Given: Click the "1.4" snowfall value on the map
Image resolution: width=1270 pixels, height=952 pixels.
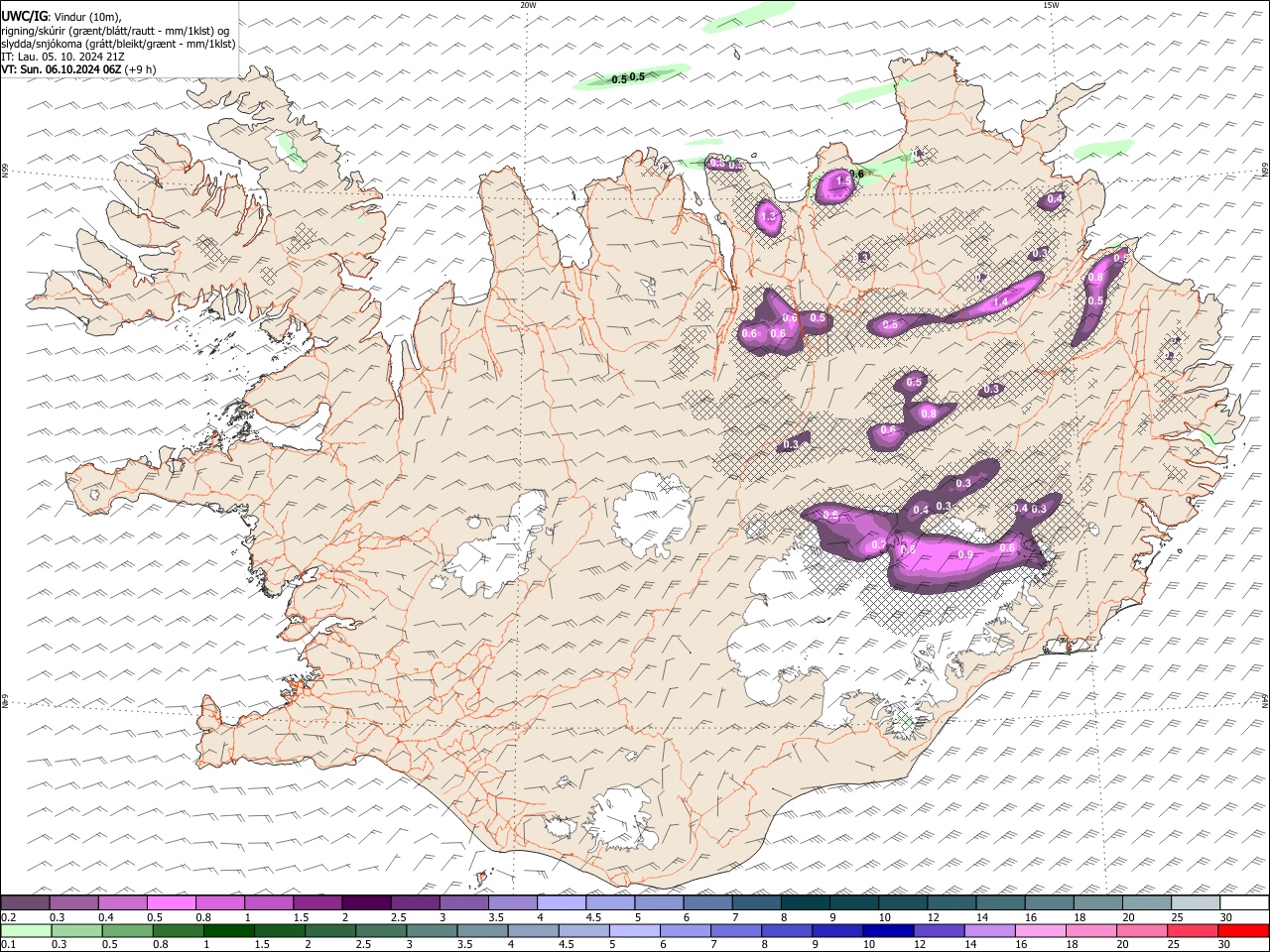Looking at the screenshot, I should click(x=1000, y=301).
